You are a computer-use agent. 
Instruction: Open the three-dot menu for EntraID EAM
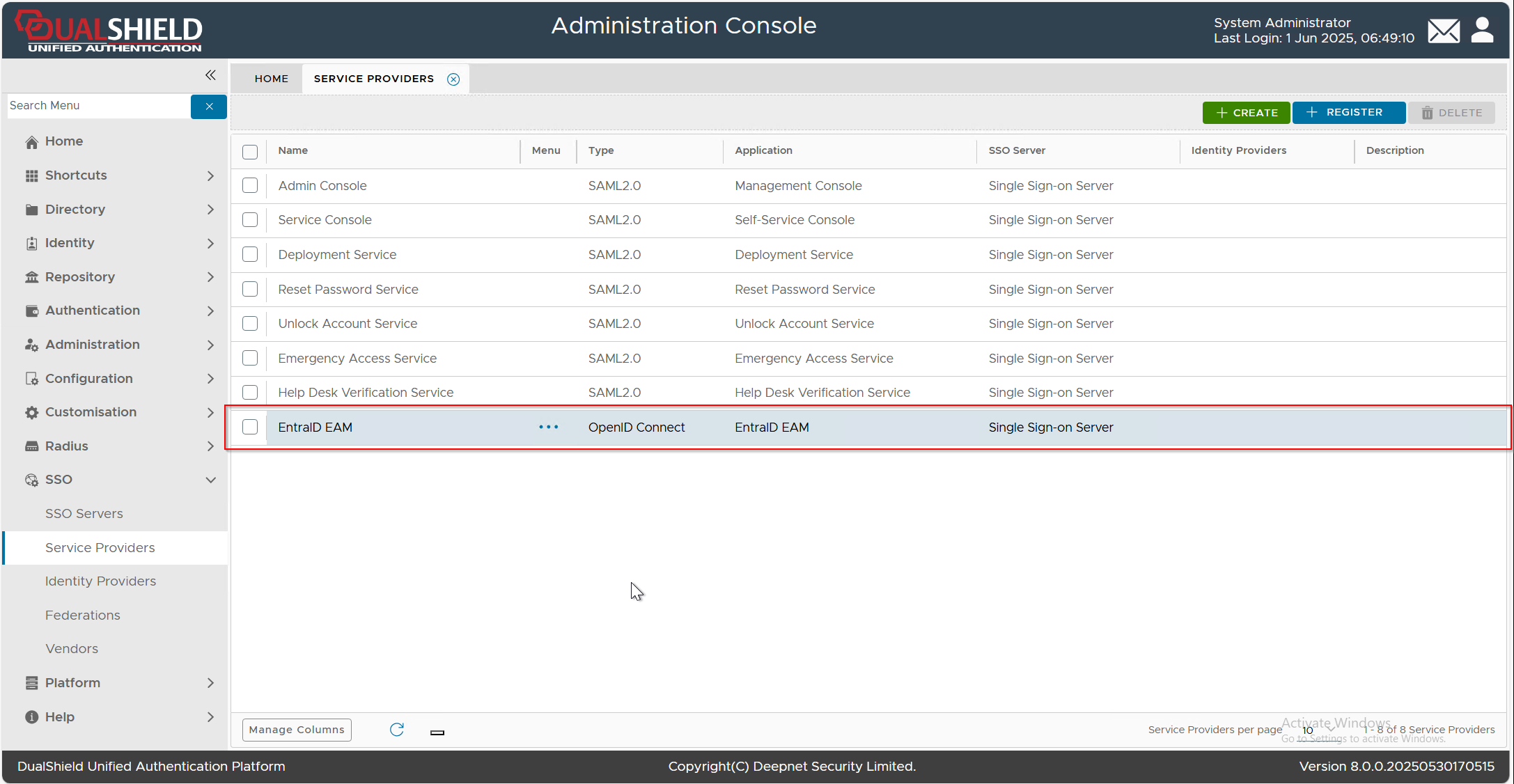(x=548, y=427)
